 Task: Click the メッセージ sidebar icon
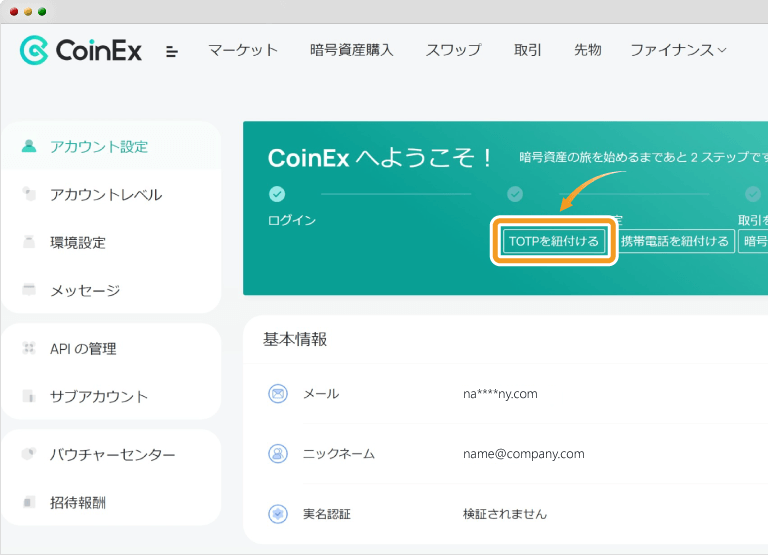[29, 290]
